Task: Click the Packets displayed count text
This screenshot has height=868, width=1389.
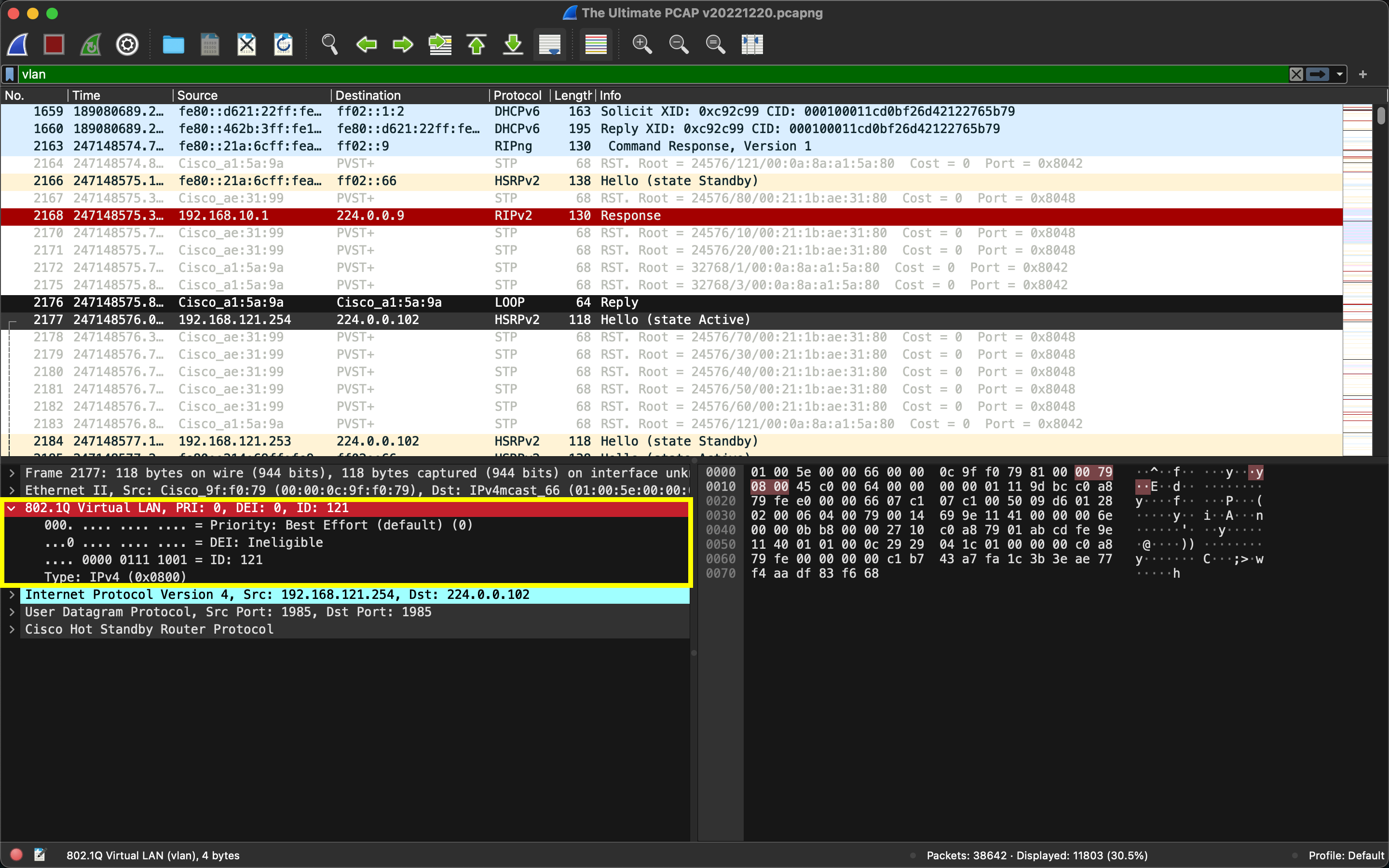Action: click(1037, 855)
